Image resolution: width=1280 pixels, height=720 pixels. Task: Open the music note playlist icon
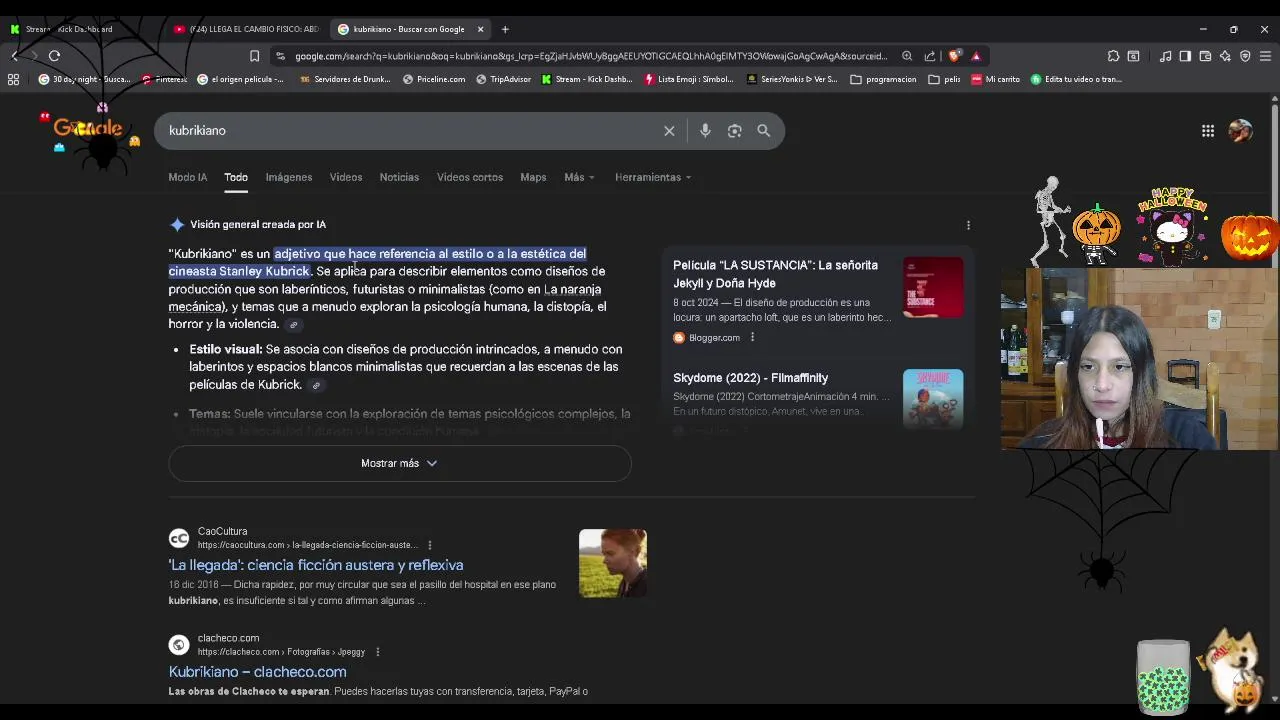(1165, 56)
